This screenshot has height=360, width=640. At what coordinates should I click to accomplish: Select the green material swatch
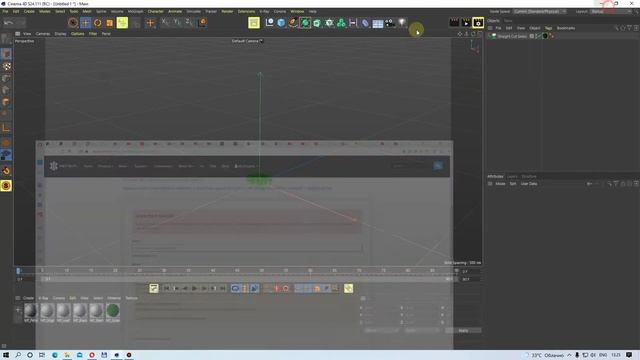pos(113,311)
